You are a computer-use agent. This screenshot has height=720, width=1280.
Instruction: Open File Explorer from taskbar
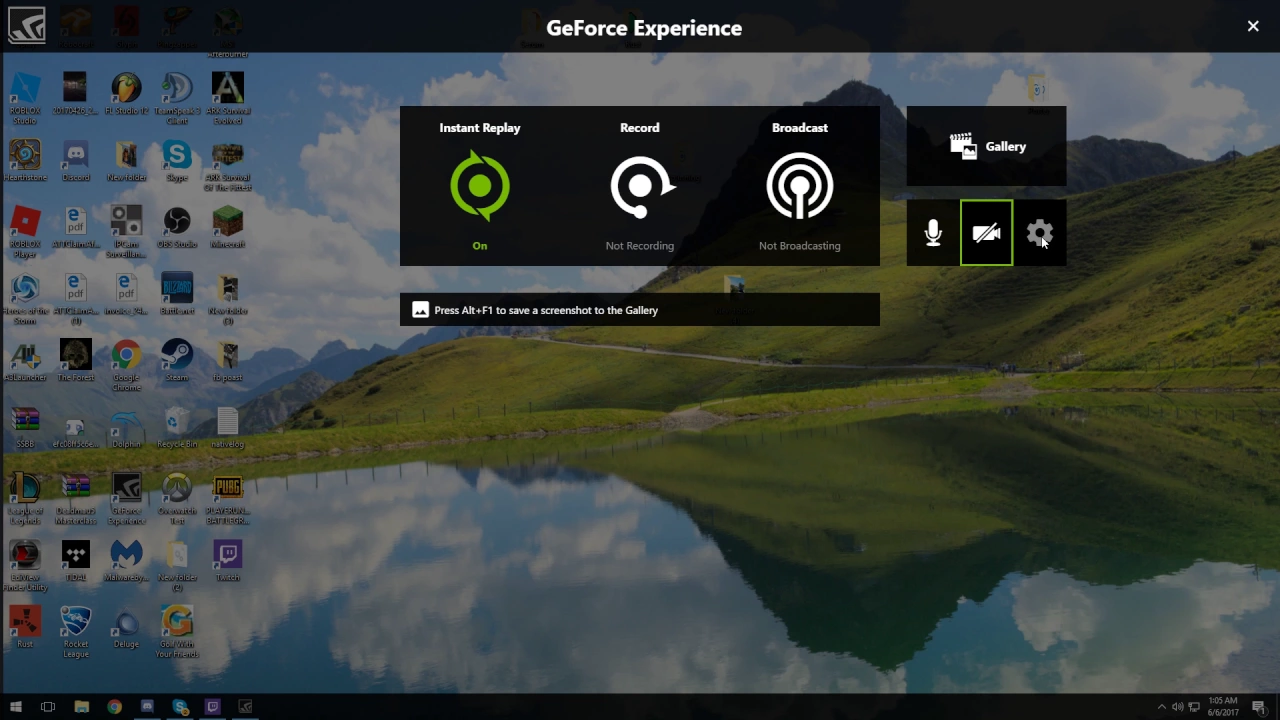pos(82,707)
